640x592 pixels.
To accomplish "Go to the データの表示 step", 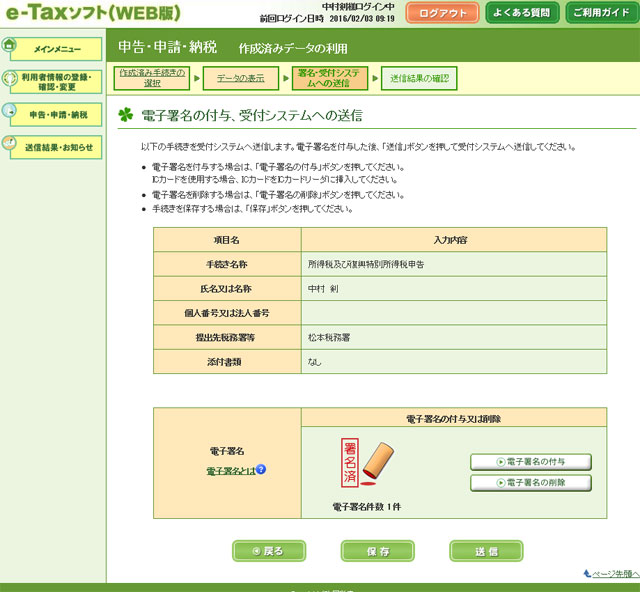I will [x=240, y=77].
